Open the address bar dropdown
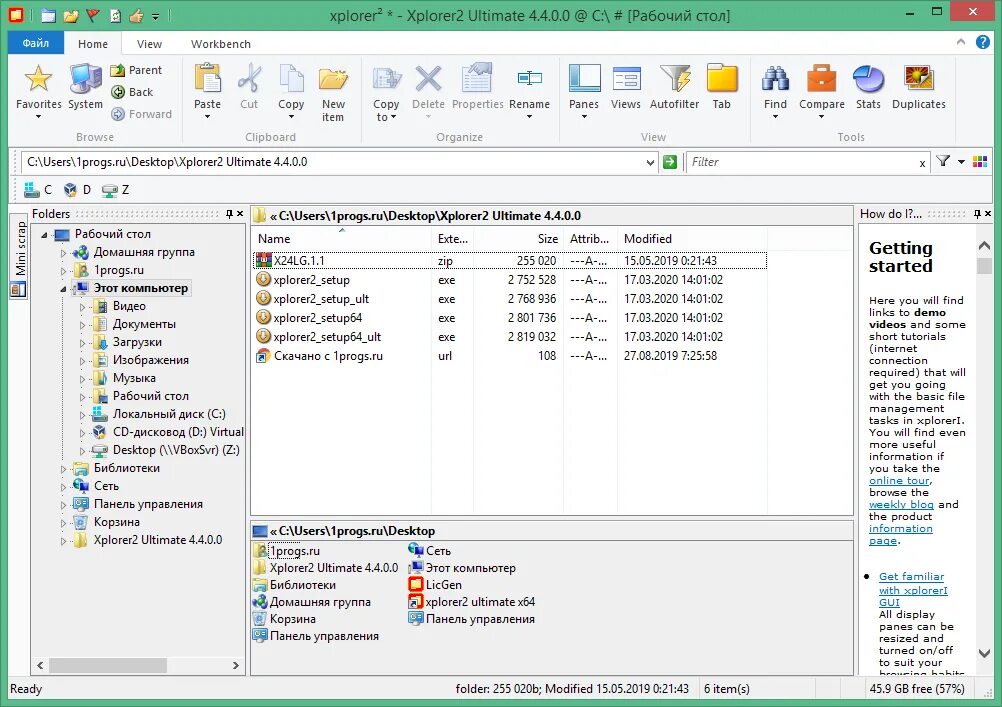The width and height of the screenshot is (1002, 707). point(649,161)
